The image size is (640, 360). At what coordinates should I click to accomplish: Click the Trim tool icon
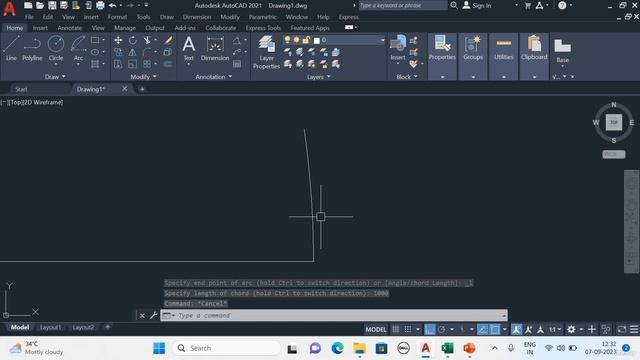(147, 40)
